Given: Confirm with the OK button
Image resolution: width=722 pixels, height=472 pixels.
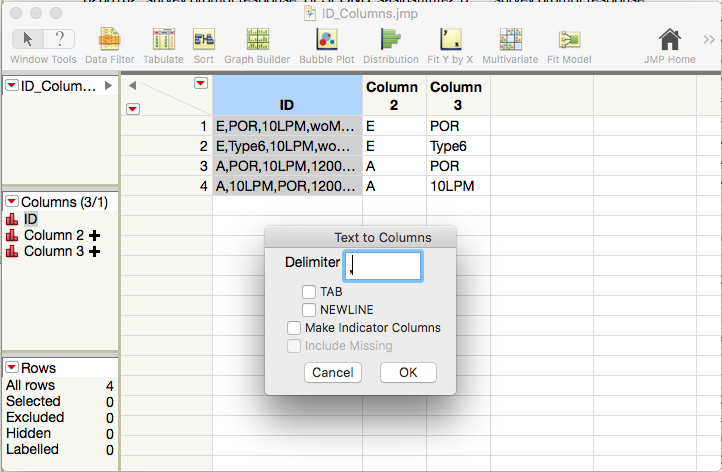Looking at the screenshot, I should tap(408, 372).
